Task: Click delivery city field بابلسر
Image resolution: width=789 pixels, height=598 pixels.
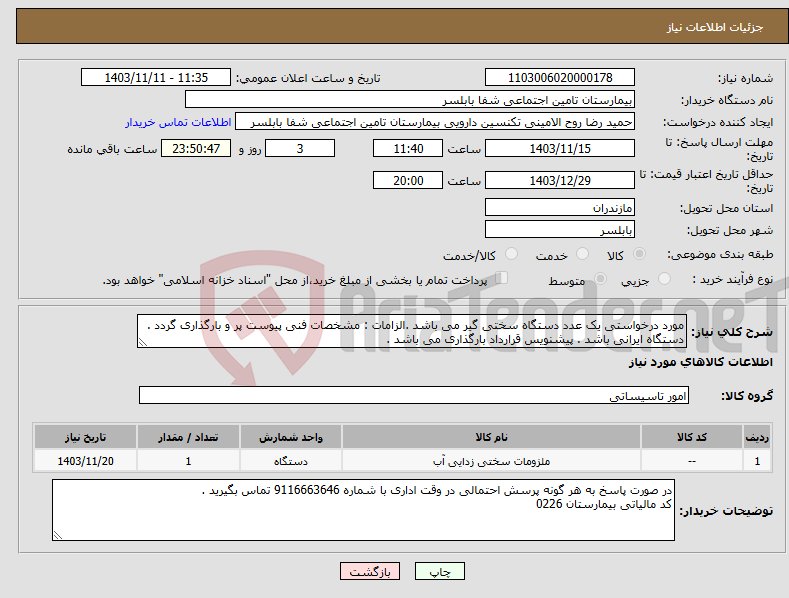Action: [x=560, y=230]
